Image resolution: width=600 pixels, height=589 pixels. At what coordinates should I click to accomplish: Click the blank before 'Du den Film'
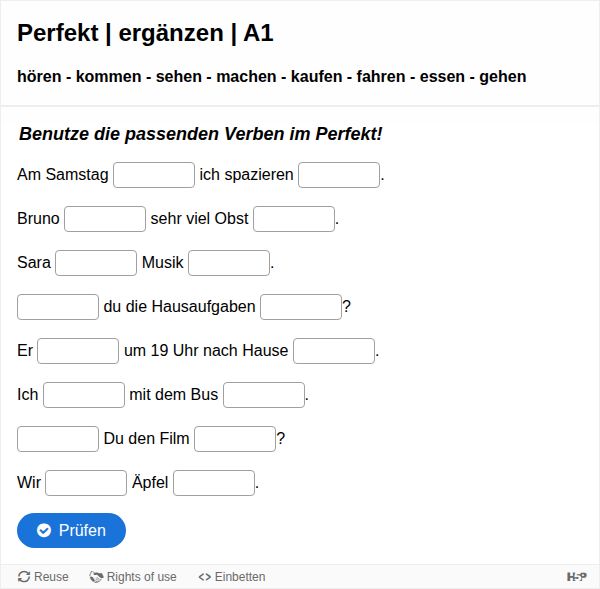[58, 439]
